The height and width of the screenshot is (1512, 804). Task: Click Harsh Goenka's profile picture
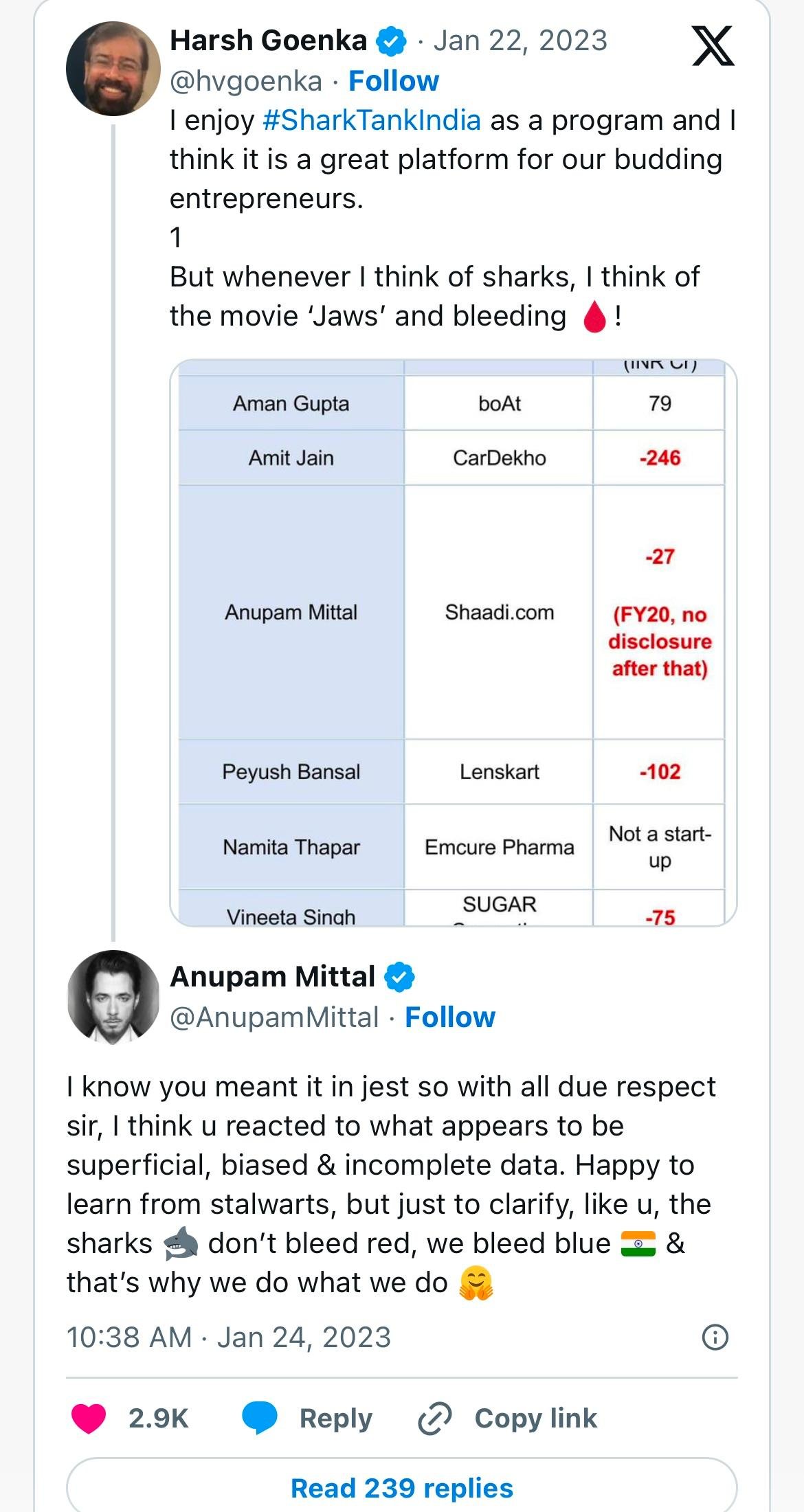113,69
